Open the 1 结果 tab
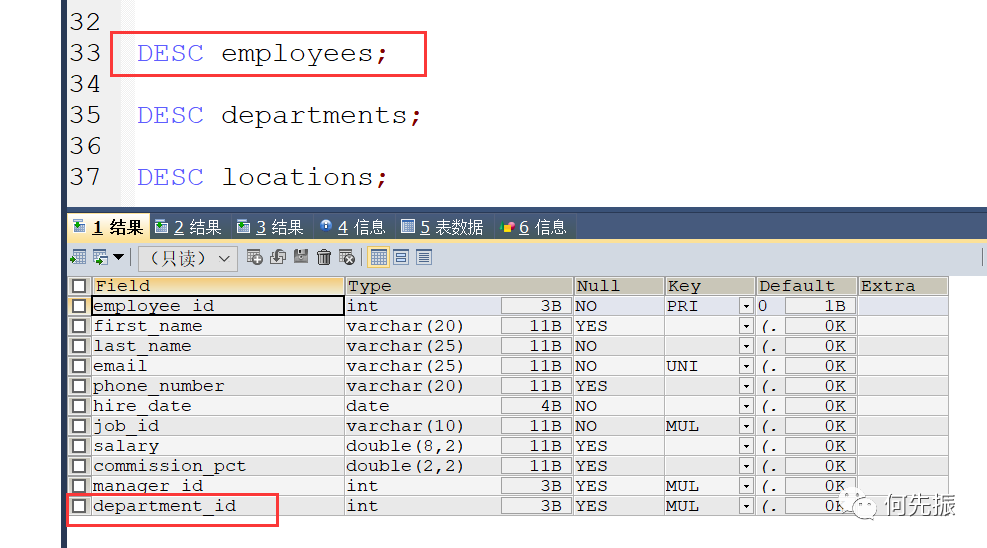The width and height of the screenshot is (987, 548). 108,227
